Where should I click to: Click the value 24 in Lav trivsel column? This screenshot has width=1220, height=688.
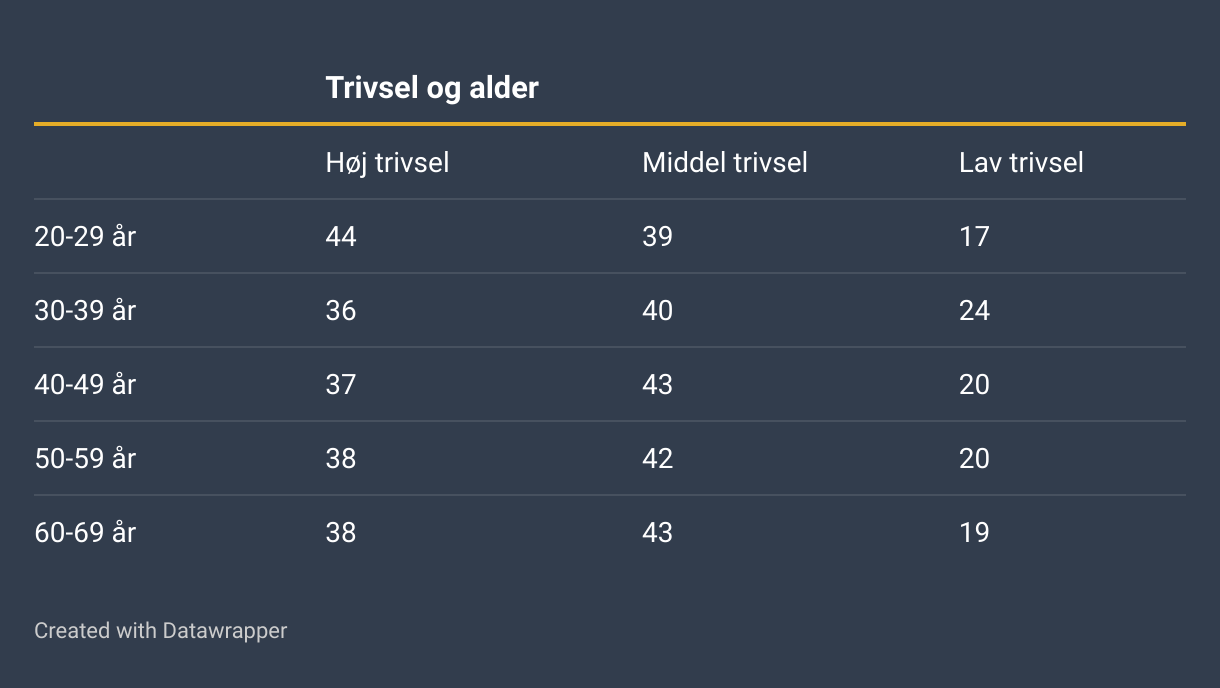point(974,311)
